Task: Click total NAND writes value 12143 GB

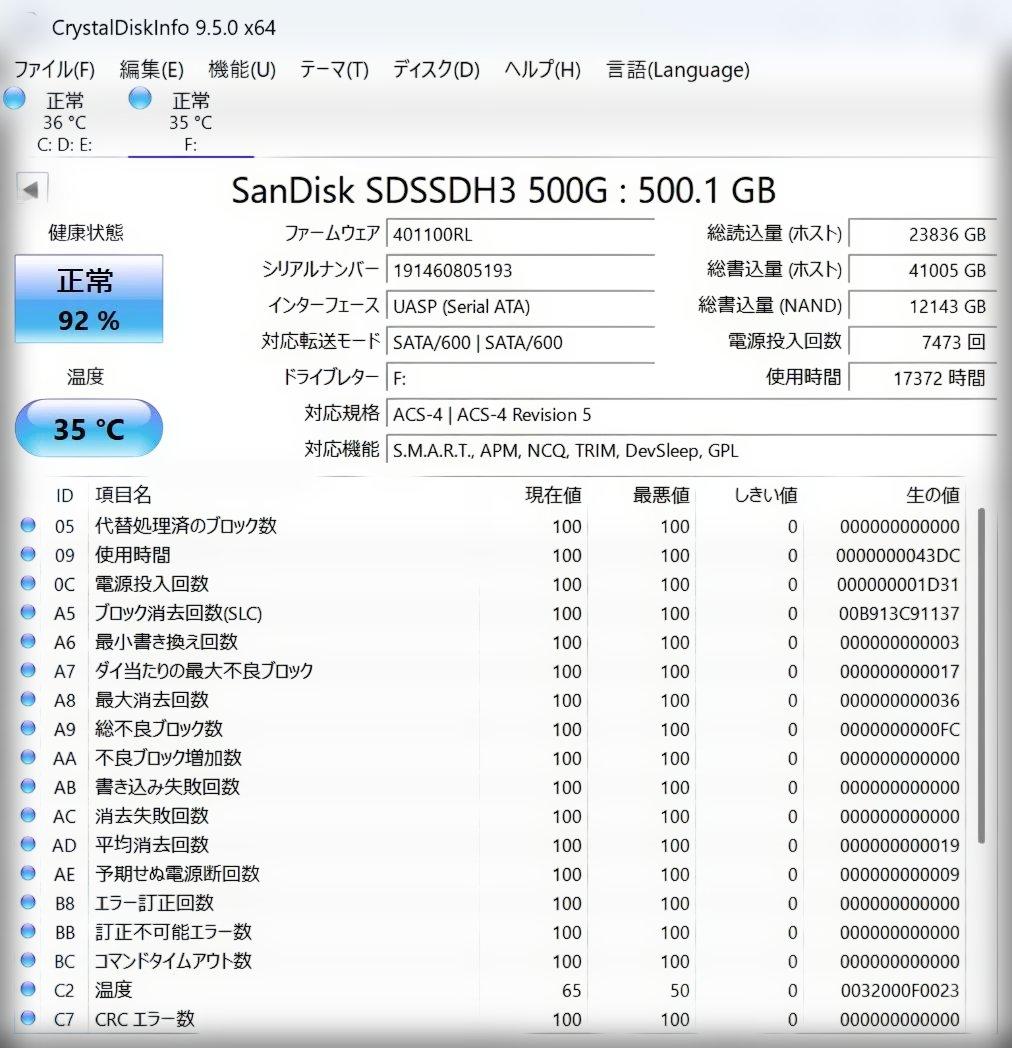Action: point(922,307)
